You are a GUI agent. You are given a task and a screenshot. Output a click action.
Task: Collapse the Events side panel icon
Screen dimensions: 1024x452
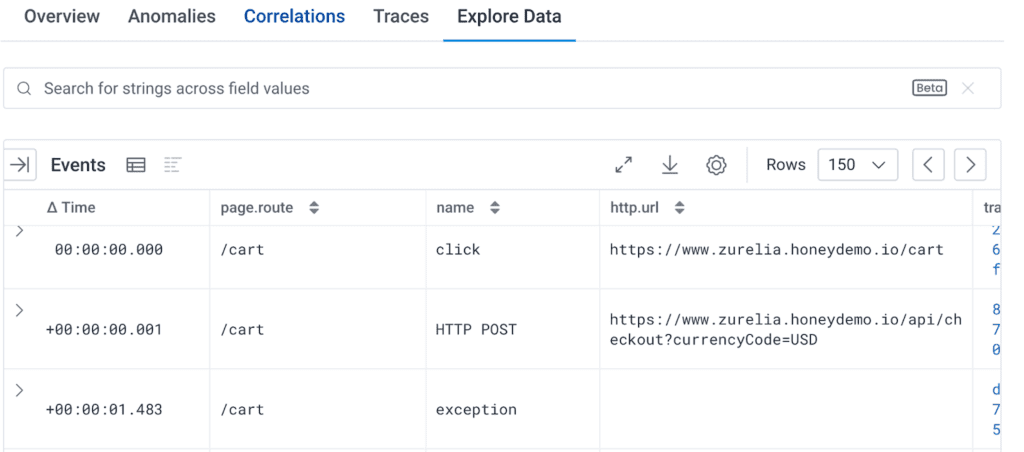21,165
